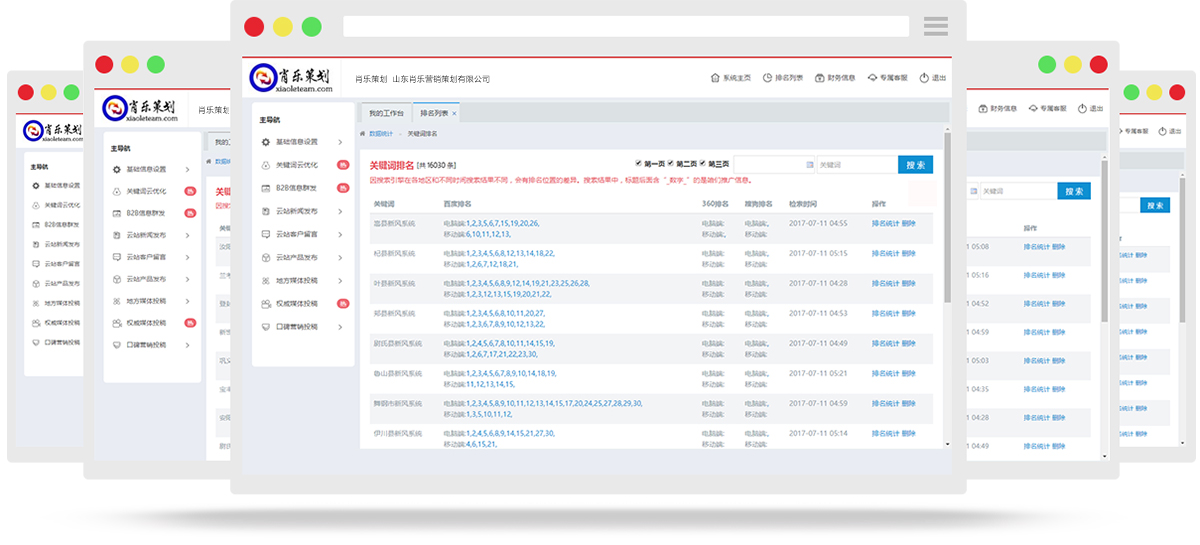Viewport: 1200px width, 545px height.
Task: Click the 专属客服 icon in front window header
Action: [872, 78]
